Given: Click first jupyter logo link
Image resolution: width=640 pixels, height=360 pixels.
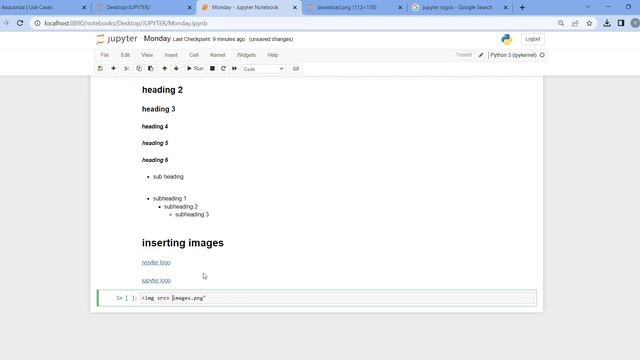Looking at the screenshot, I should point(156,262).
